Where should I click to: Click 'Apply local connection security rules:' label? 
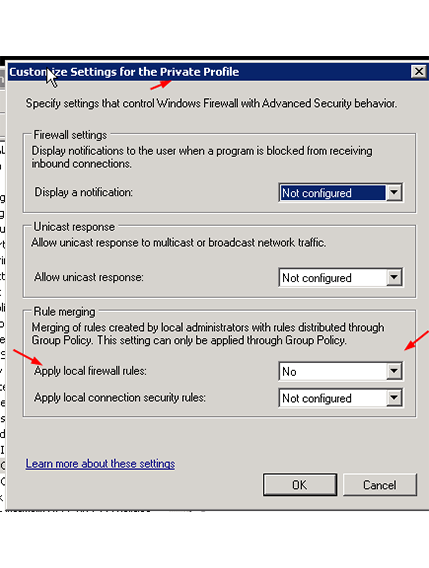pos(120,398)
